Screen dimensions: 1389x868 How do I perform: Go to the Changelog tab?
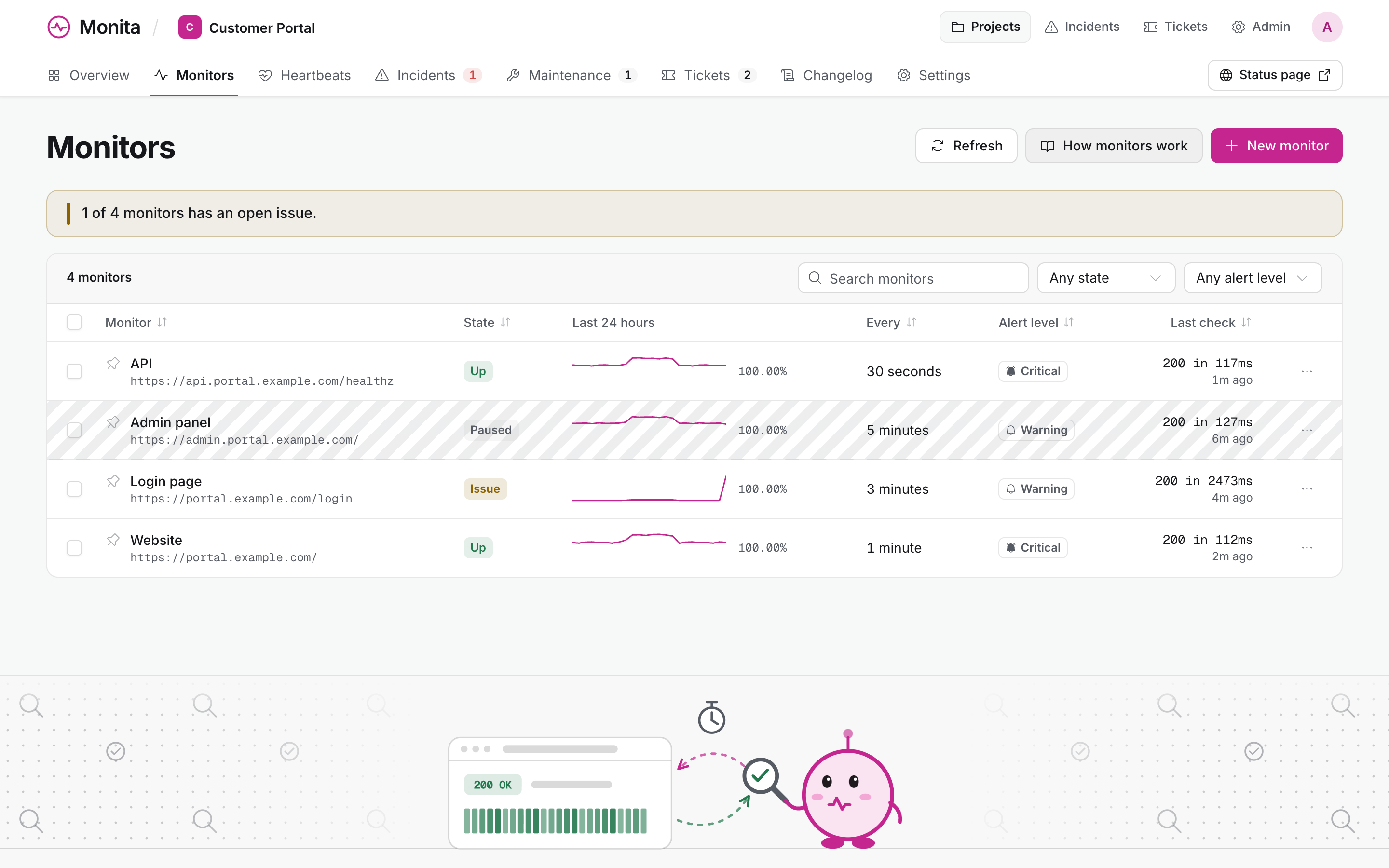[x=827, y=75]
